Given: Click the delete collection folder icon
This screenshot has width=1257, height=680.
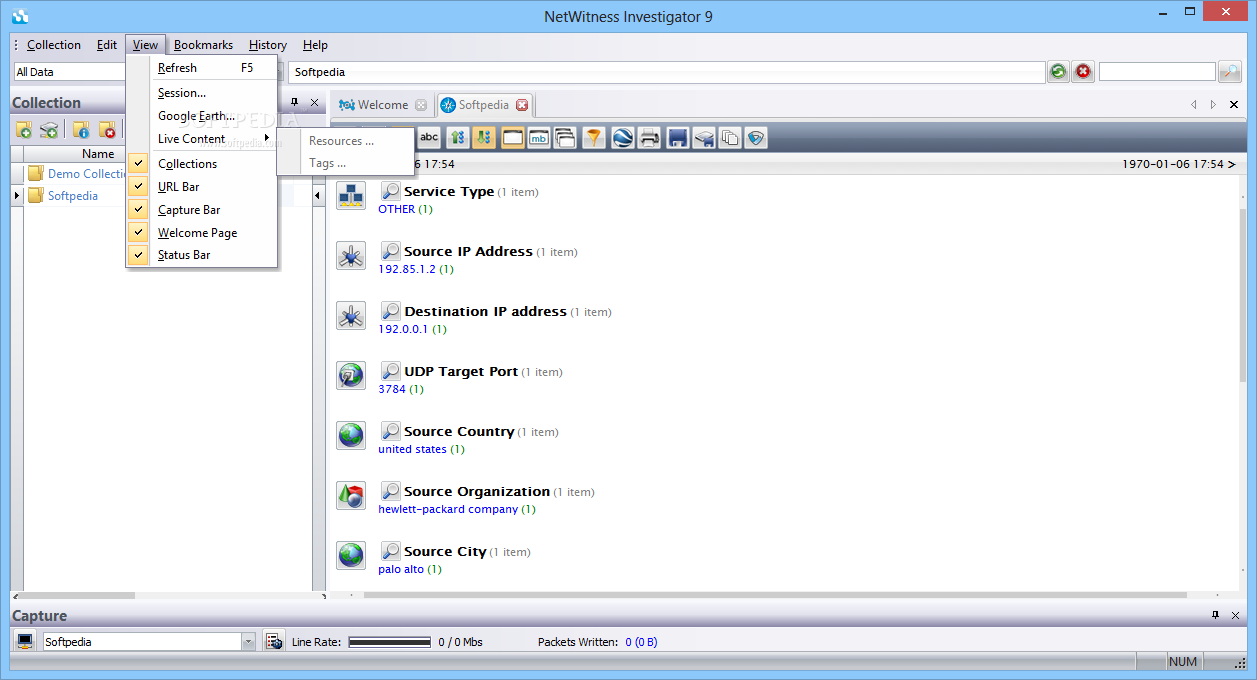Looking at the screenshot, I should coord(107,129).
